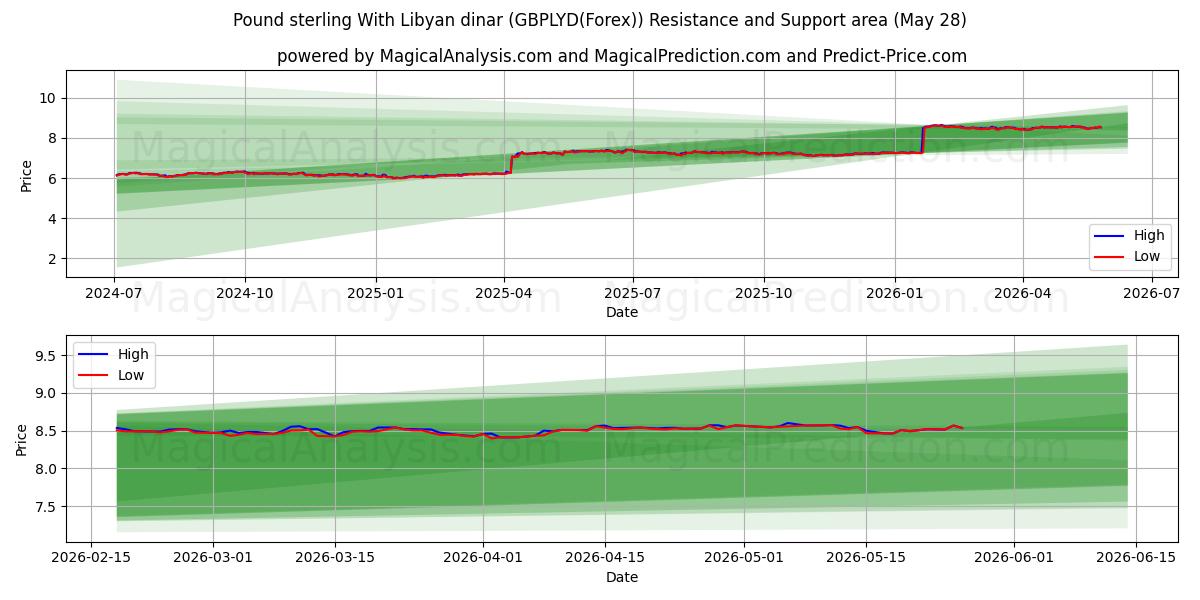Click the '8.0' price tick on bottom chart
The image size is (1200, 600).
tap(45, 469)
